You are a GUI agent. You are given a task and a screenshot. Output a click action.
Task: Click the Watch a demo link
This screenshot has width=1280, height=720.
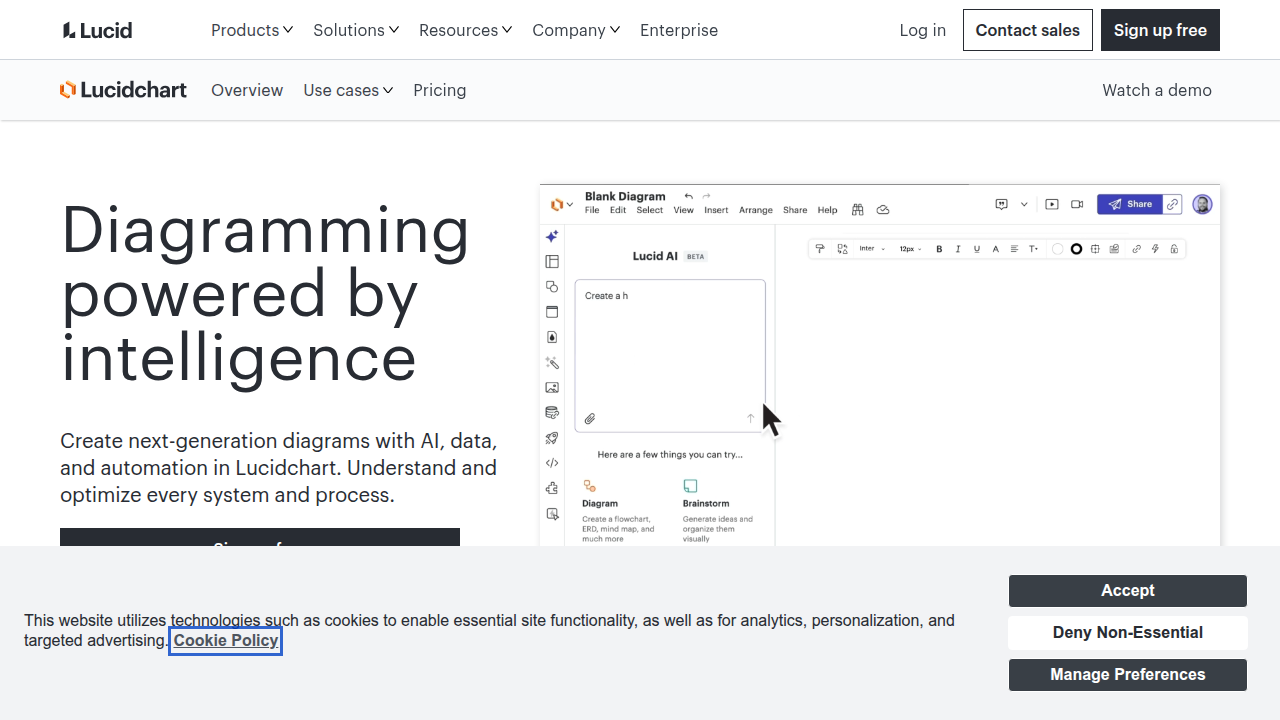[x=1157, y=90]
